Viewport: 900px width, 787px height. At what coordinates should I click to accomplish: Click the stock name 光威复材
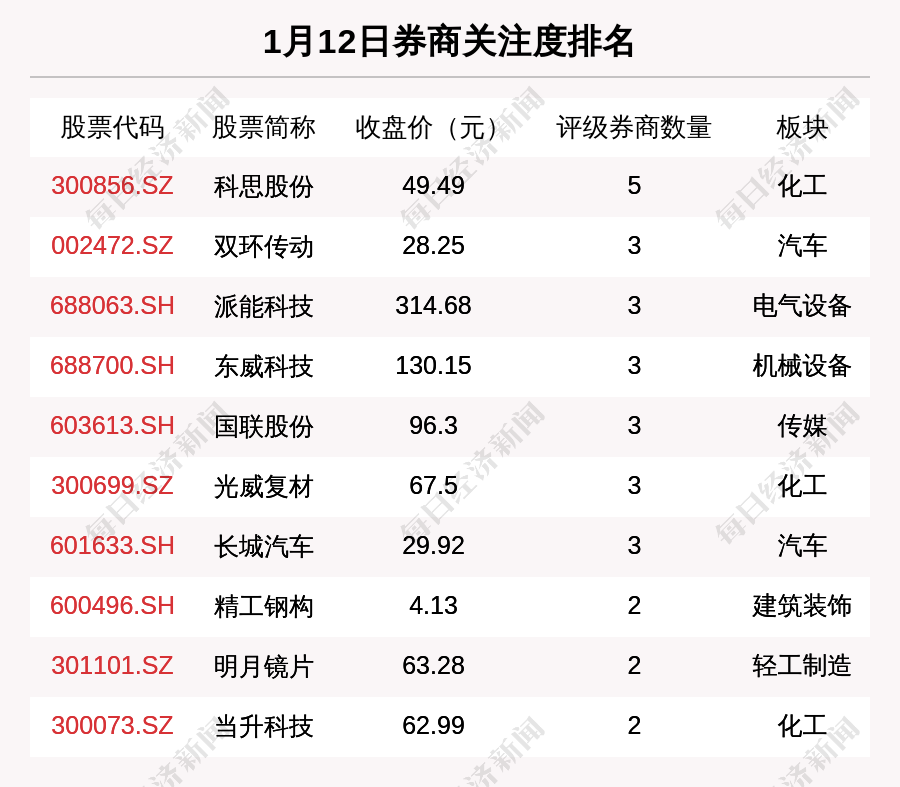pos(263,487)
